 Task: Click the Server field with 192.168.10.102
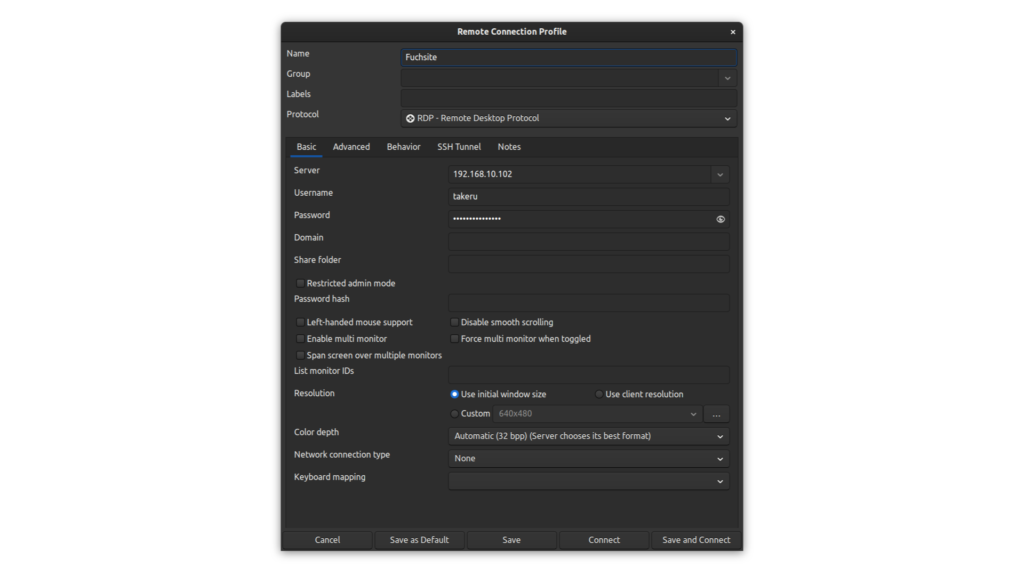580,174
